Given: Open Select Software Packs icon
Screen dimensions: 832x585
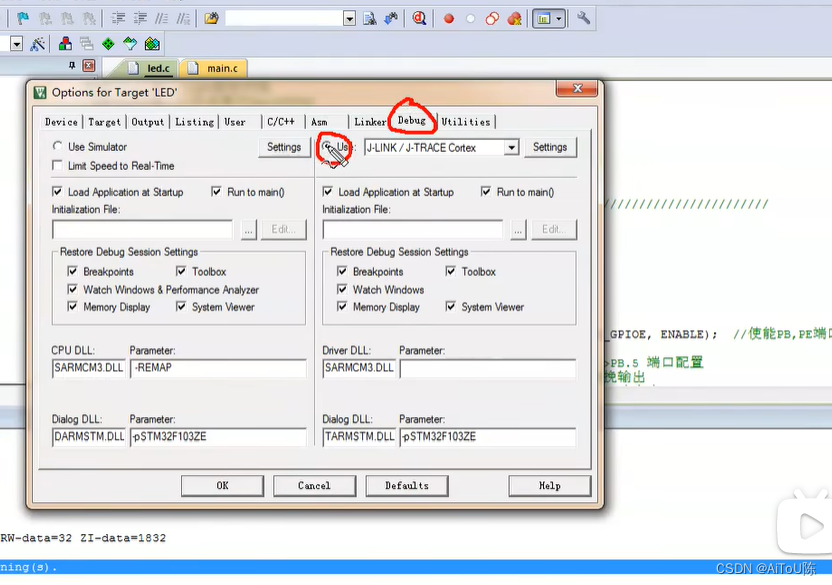Looking at the screenshot, I should point(130,44).
